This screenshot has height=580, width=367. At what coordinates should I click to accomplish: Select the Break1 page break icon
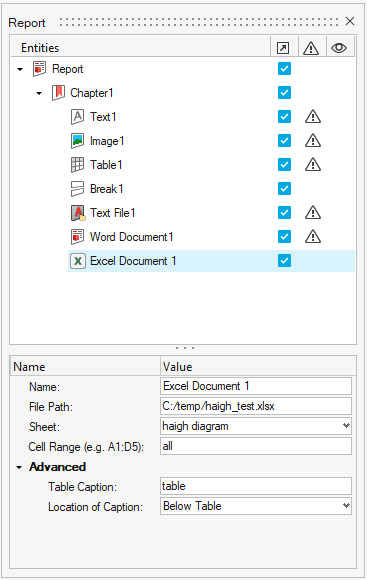click(x=77, y=189)
